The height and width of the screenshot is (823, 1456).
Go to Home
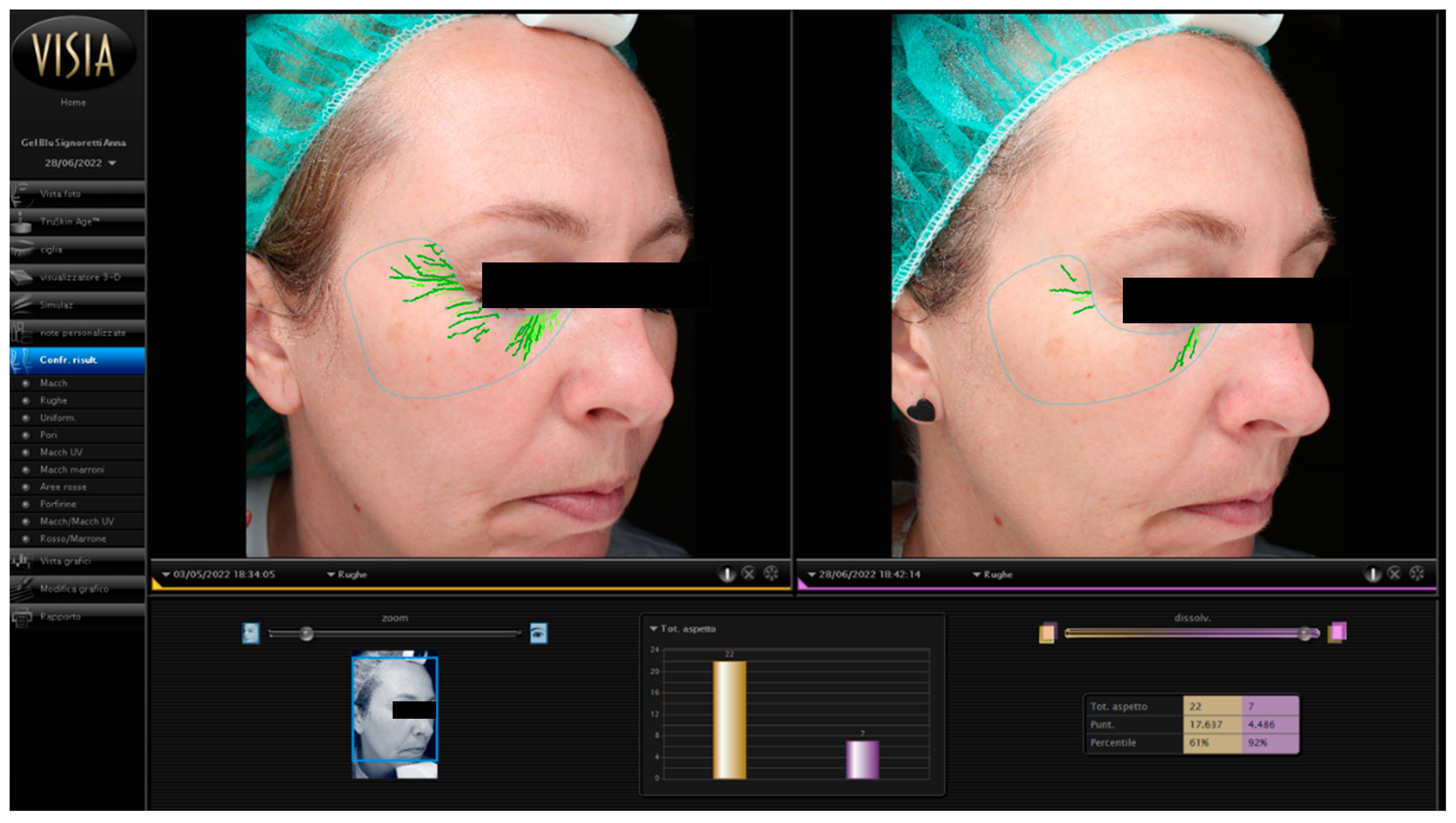coord(73,102)
